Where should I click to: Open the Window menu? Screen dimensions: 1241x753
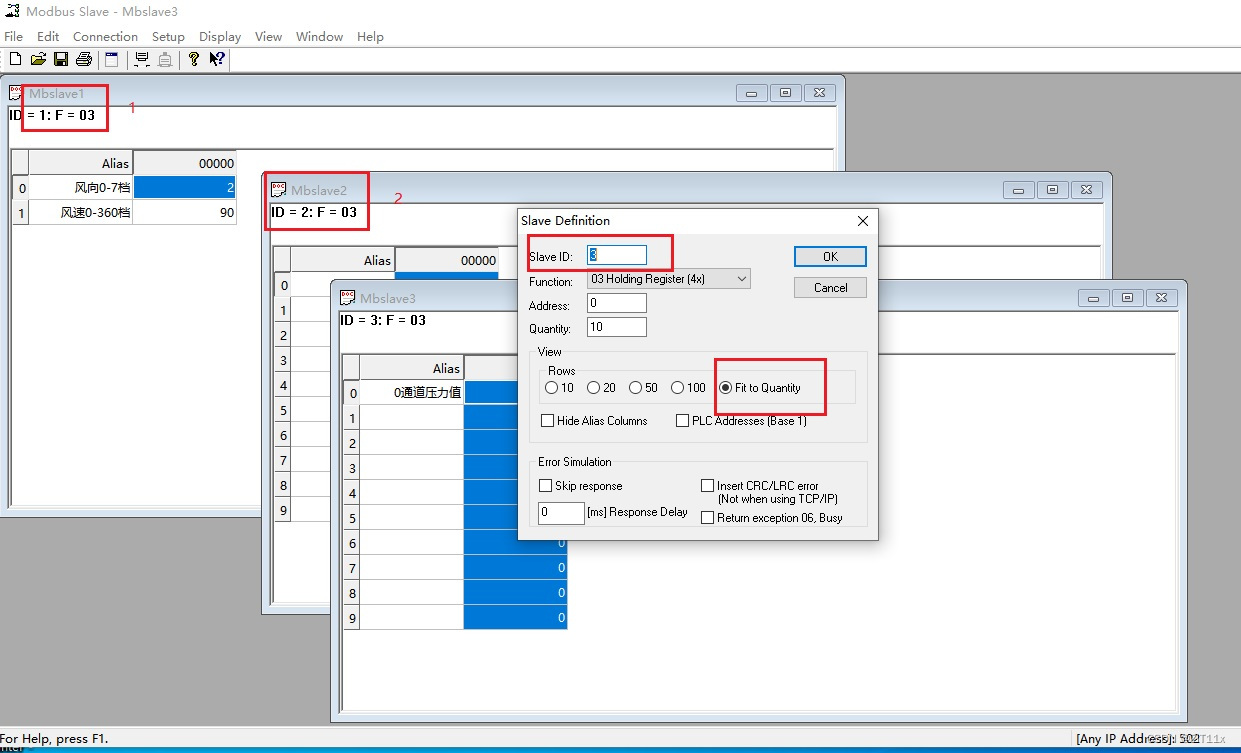point(319,36)
